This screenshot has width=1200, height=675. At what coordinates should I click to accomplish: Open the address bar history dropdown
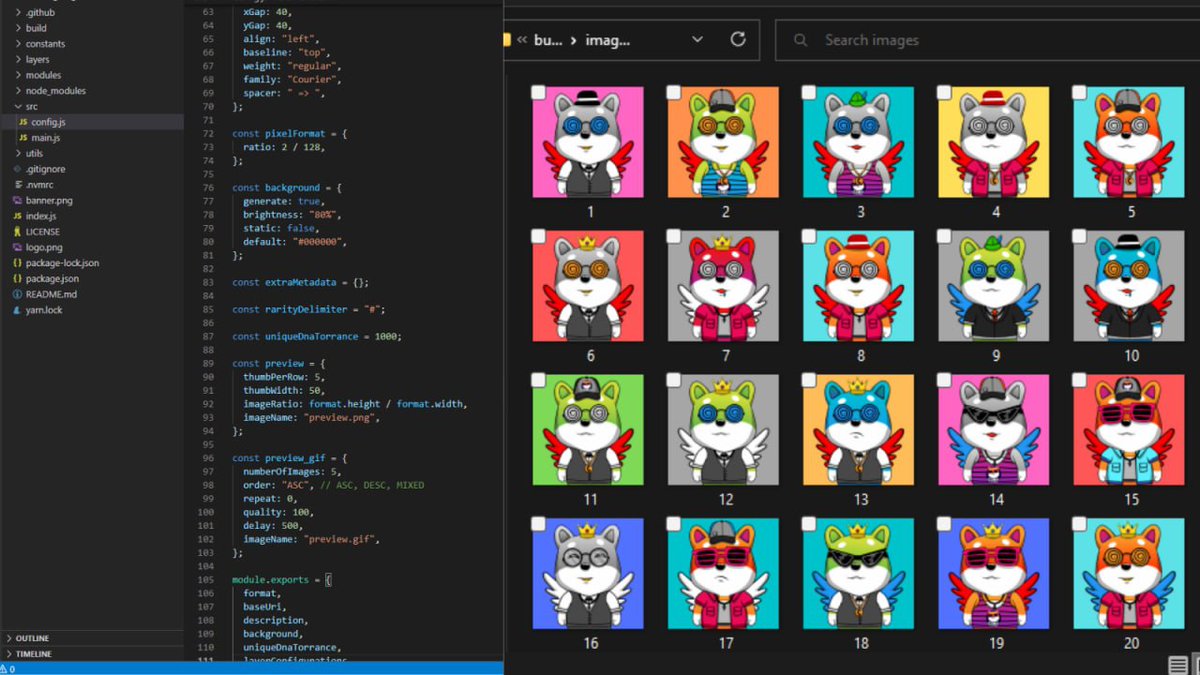[x=698, y=40]
